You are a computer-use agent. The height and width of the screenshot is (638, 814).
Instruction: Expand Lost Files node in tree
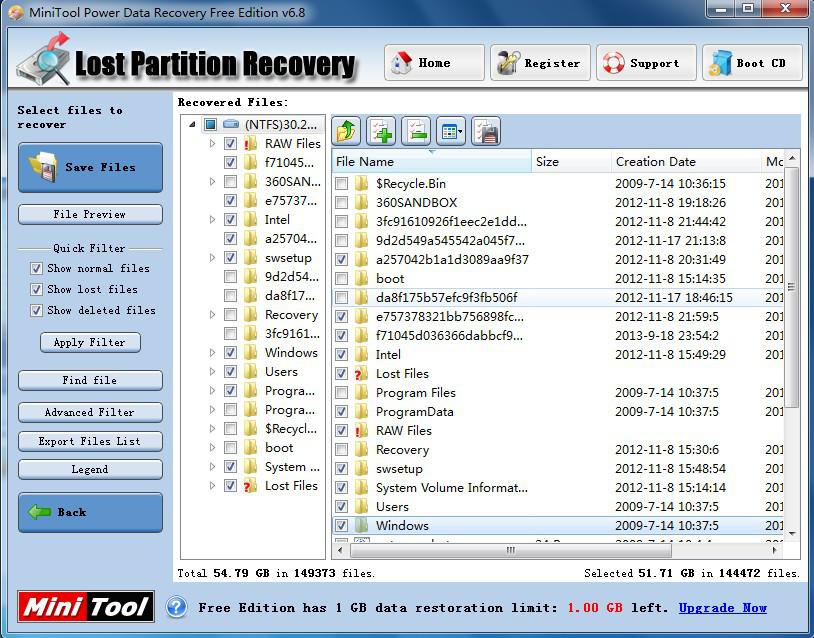(x=212, y=486)
